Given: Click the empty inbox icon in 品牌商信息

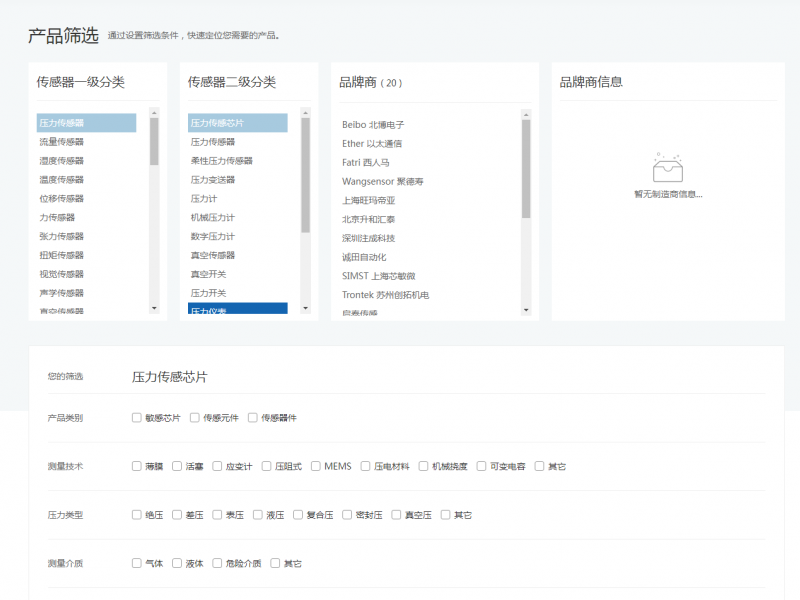Looking at the screenshot, I should tap(667, 168).
